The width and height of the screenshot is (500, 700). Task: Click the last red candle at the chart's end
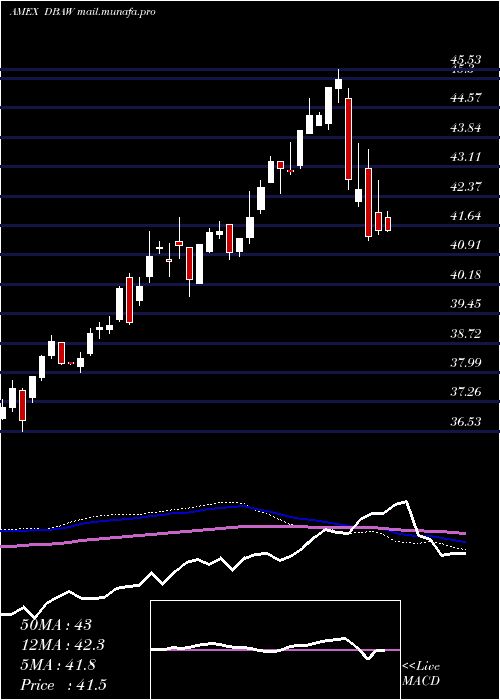pyautogui.click(x=388, y=224)
